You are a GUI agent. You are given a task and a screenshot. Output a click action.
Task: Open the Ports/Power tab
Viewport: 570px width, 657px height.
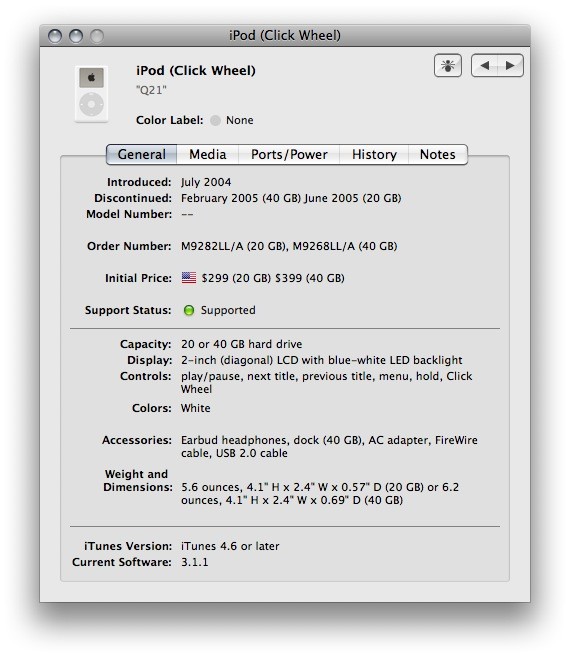(289, 155)
